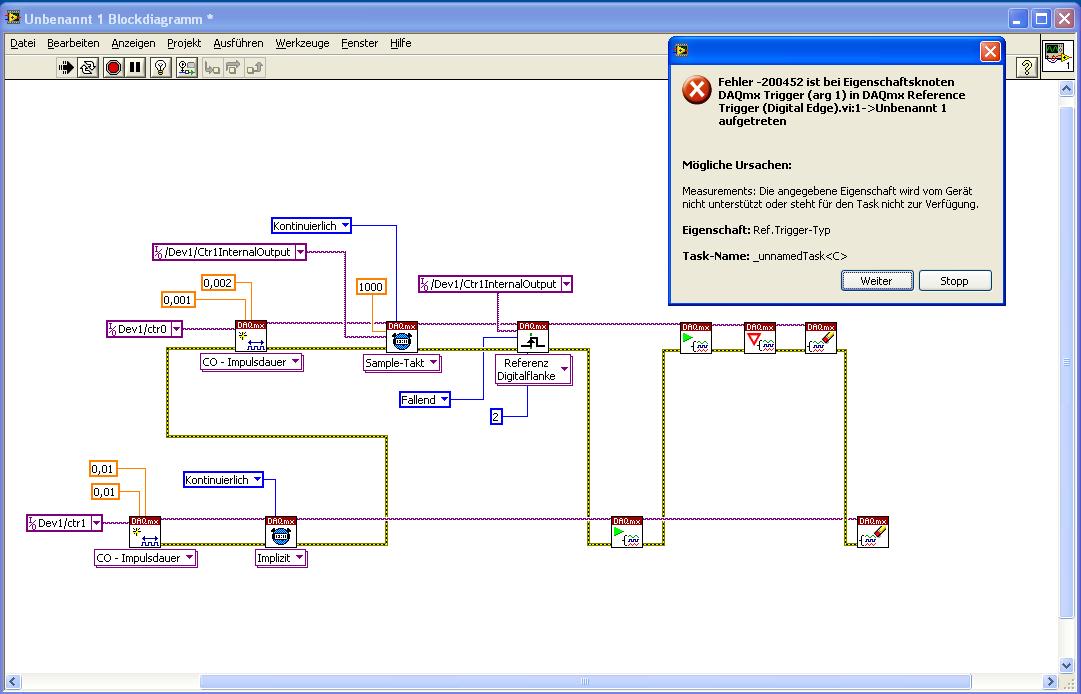Screen dimensions: 1081x694
Task: Select the DAQmx Create Channel node for Dev1/ctr1
Action: [x=145, y=532]
